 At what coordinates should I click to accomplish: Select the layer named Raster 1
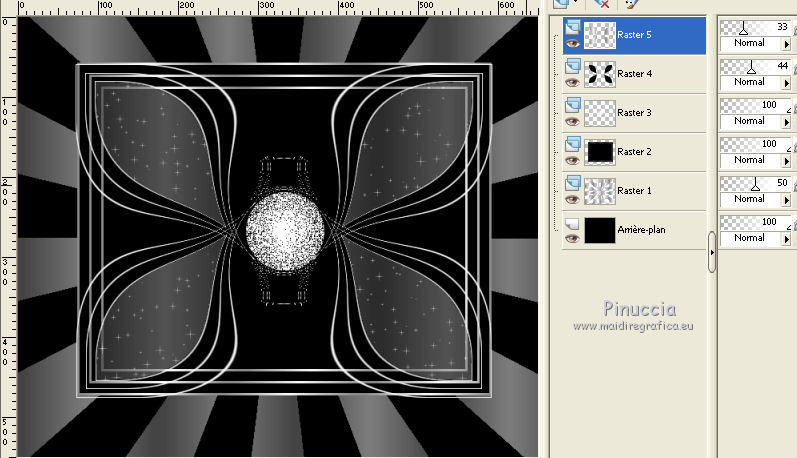634,191
